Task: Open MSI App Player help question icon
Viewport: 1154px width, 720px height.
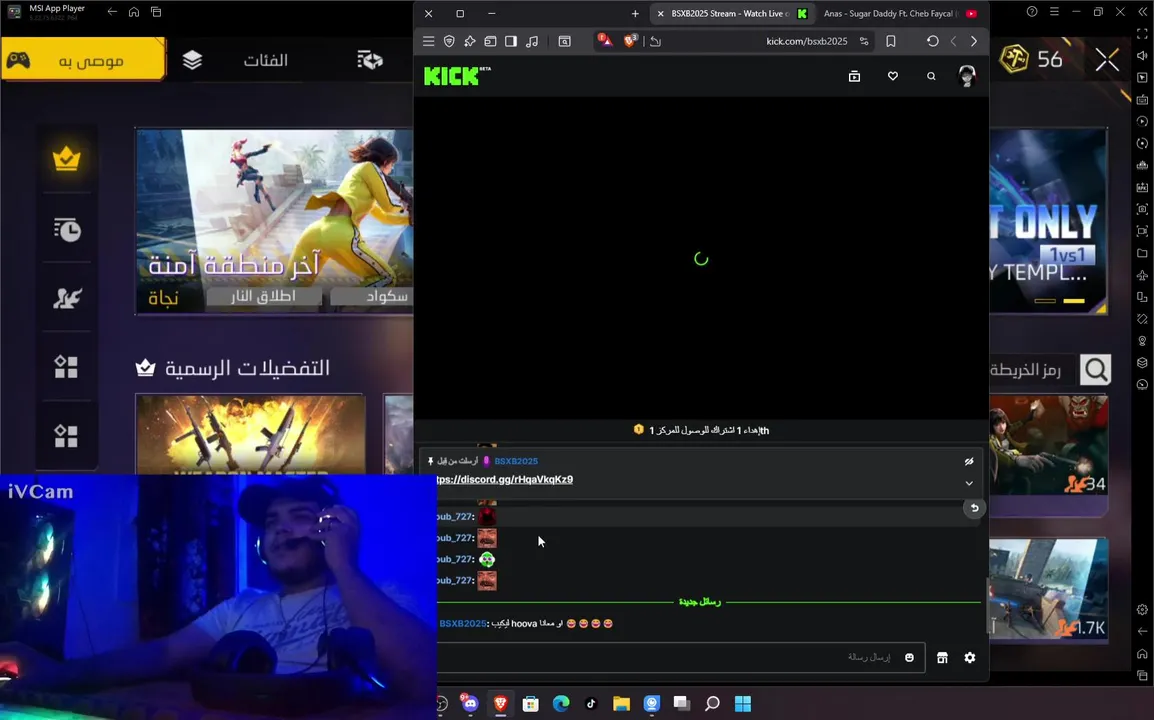Action: click(1032, 12)
